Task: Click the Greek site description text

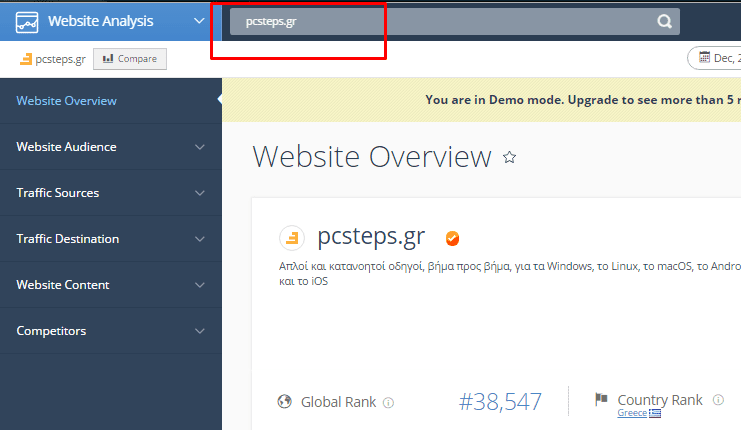Action: point(510,274)
